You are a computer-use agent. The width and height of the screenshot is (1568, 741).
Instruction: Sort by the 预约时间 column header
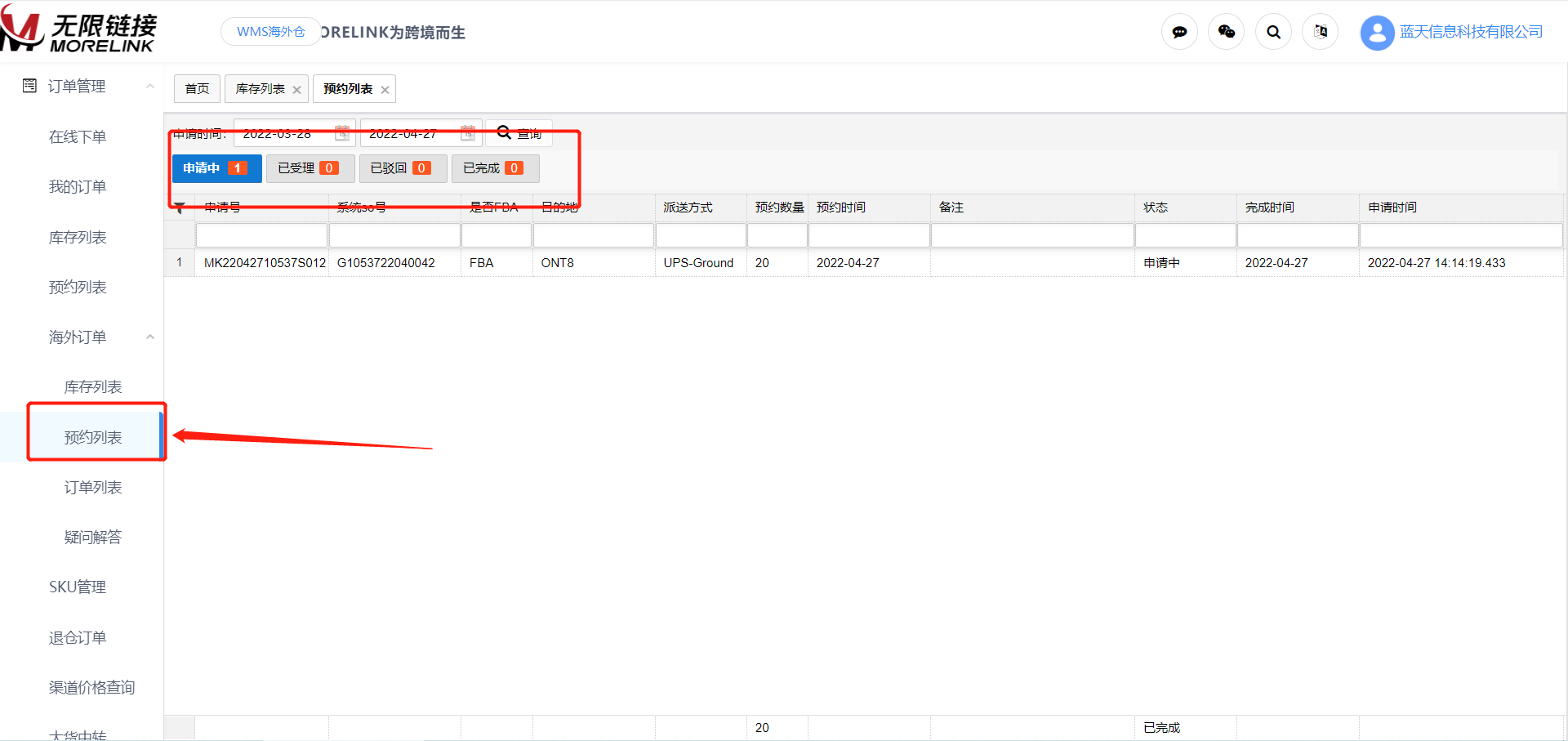point(869,208)
